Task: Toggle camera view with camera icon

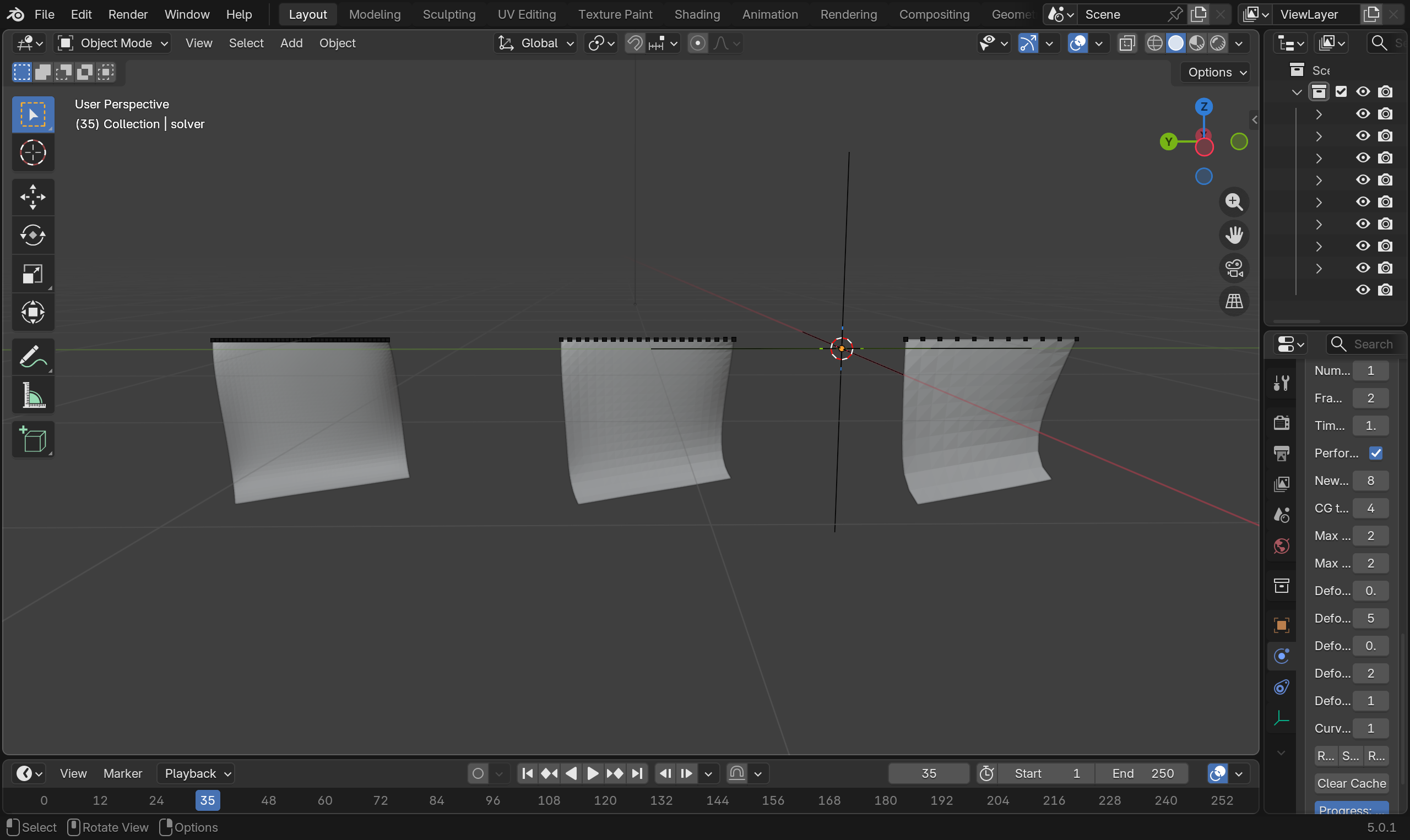Action: point(1234,268)
